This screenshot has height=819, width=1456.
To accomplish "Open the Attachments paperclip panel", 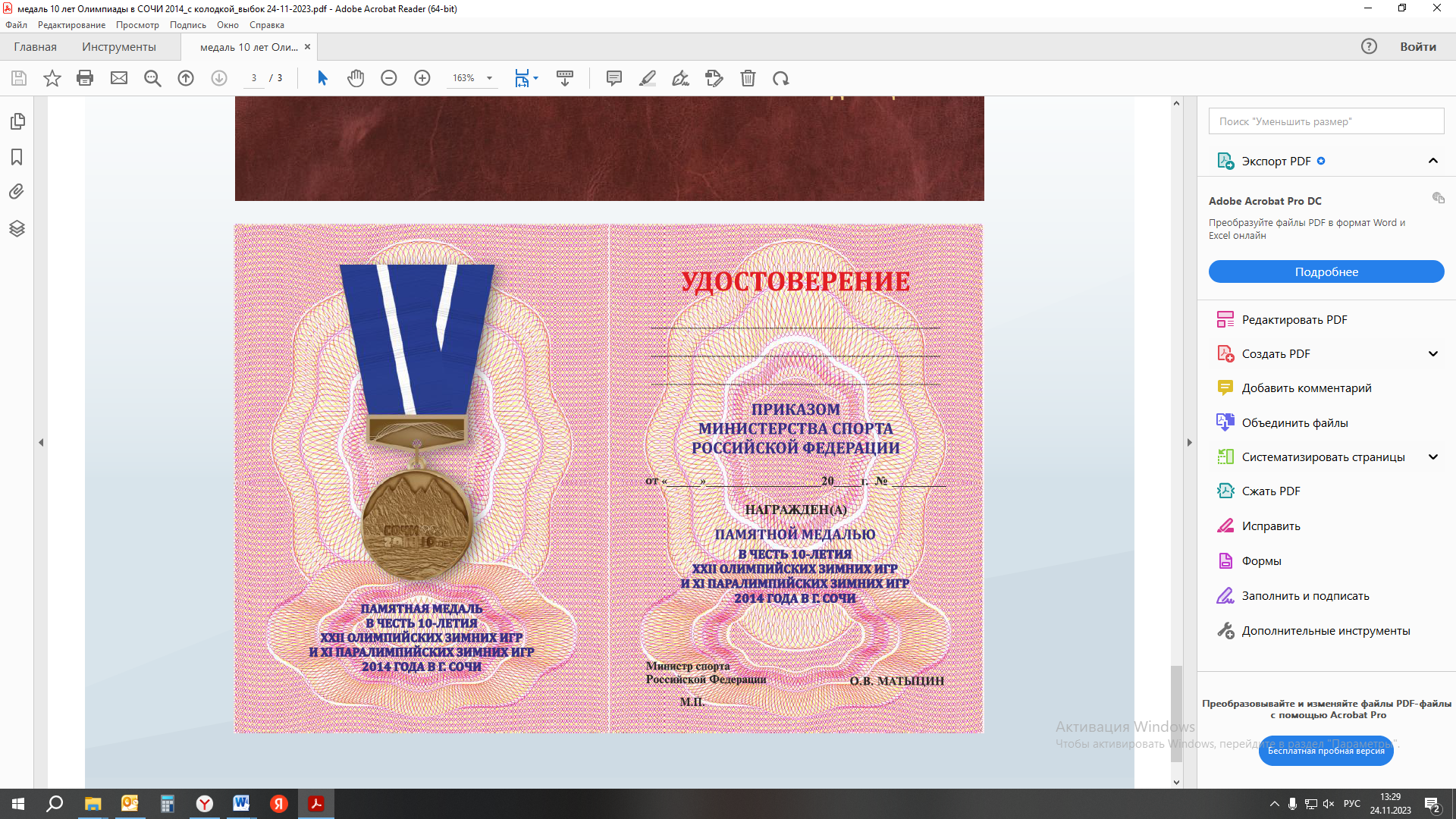I will coord(17,192).
